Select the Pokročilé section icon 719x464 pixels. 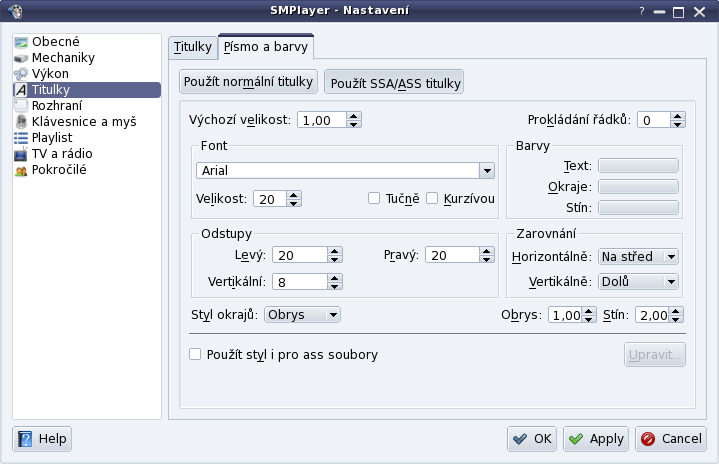[21, 170]
